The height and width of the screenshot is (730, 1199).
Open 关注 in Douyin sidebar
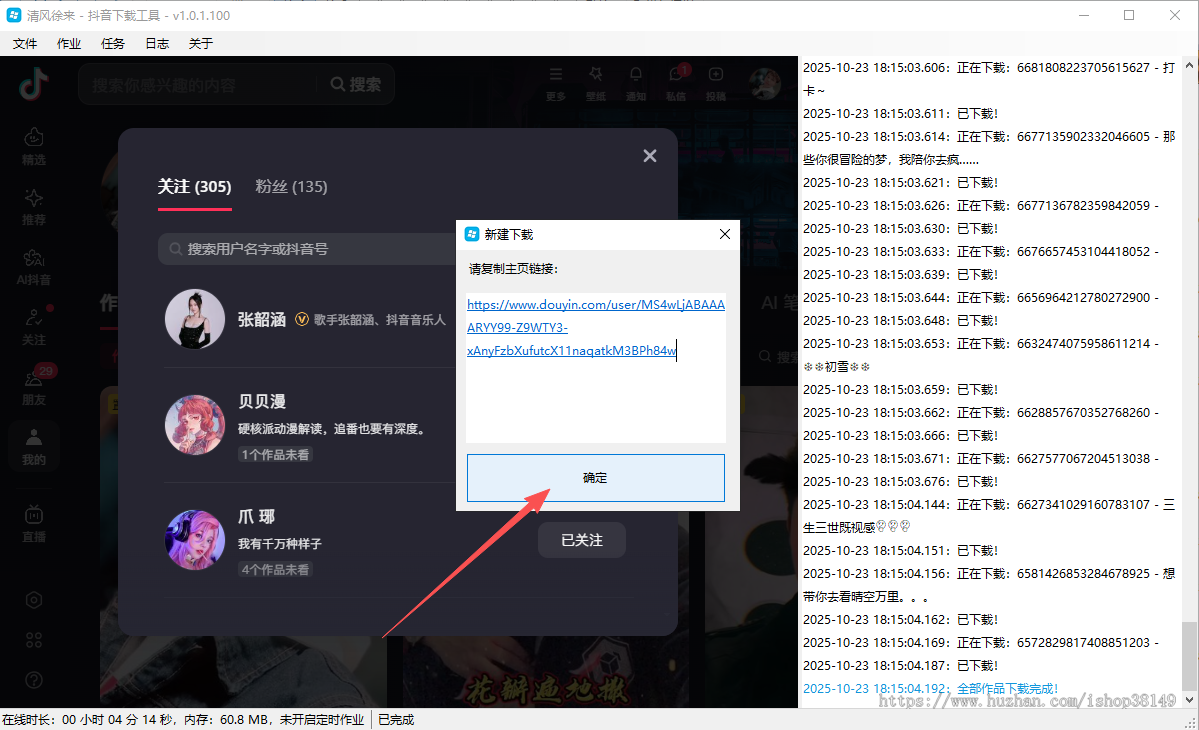[34, 326]
